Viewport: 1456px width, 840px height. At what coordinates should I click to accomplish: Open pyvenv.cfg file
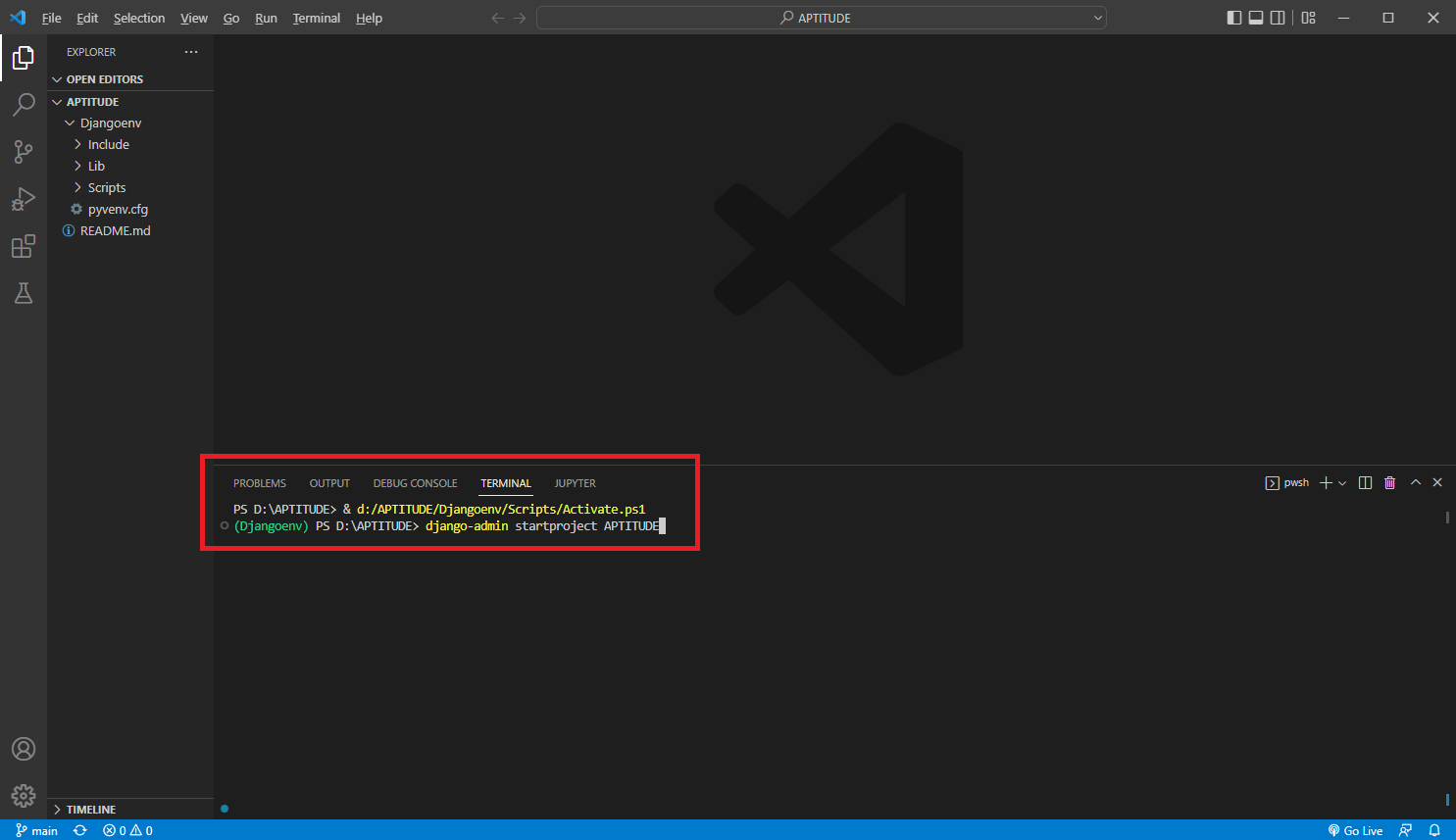click(x=130, y=210)
